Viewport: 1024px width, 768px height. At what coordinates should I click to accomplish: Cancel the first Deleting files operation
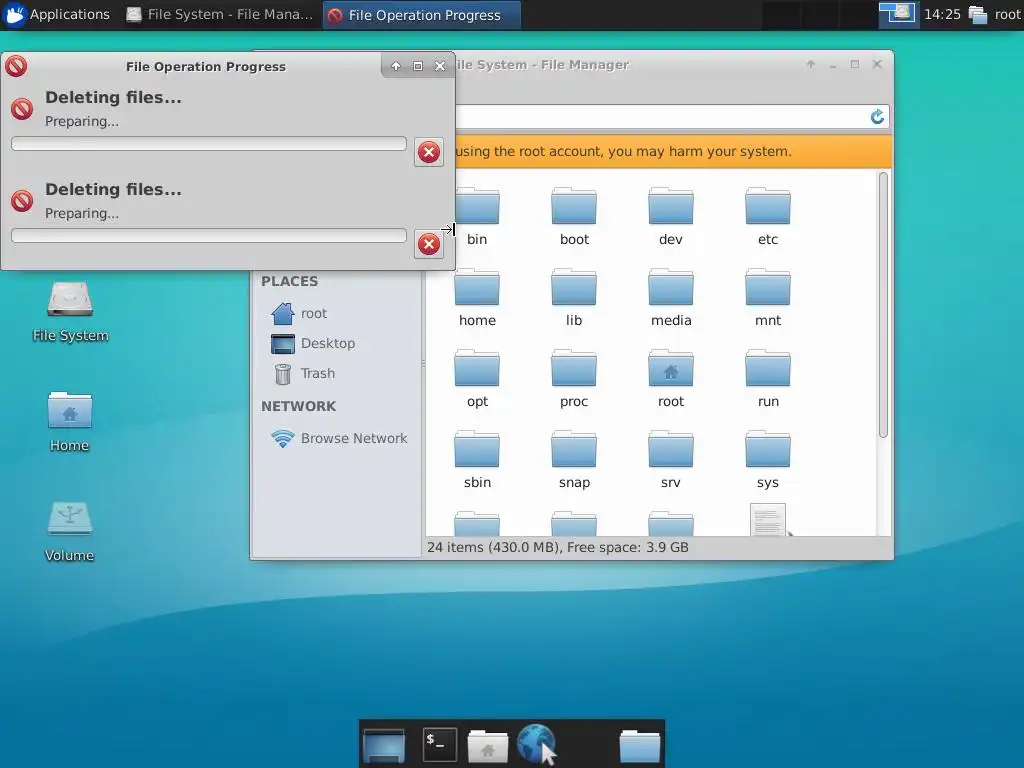(428, 152)
